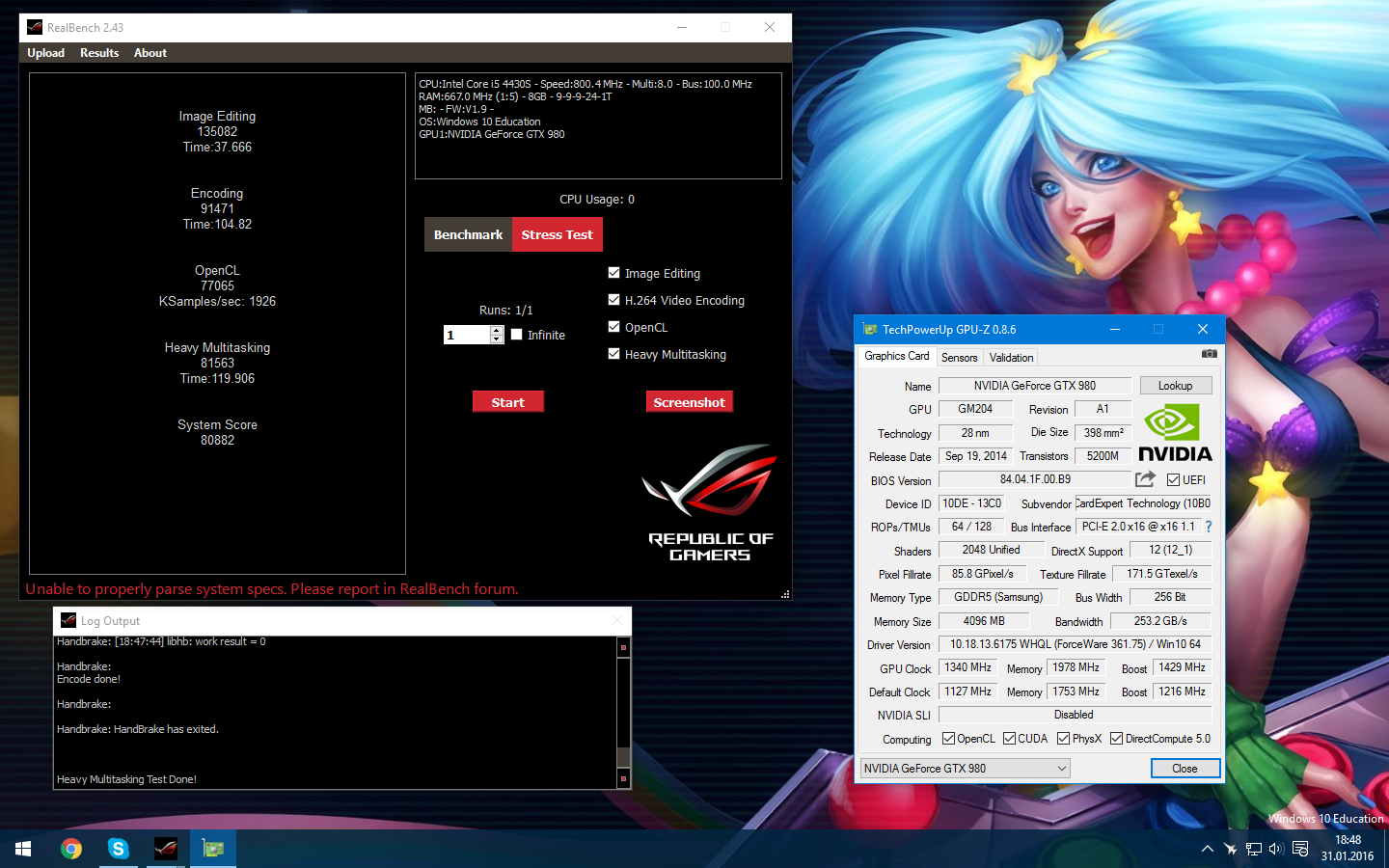Click the red Start button
Screen dimensions: 1389x868
[x=507, y=402]
